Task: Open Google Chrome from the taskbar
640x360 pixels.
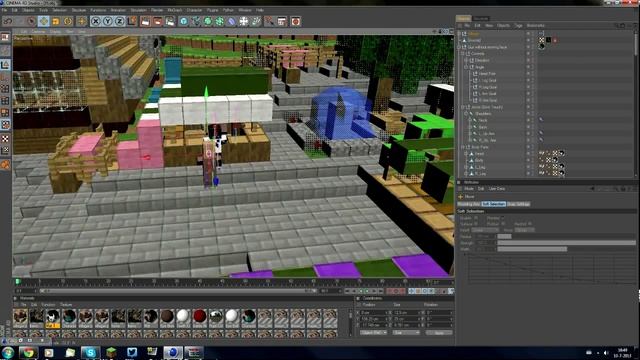Action: (x=28, y=352)
